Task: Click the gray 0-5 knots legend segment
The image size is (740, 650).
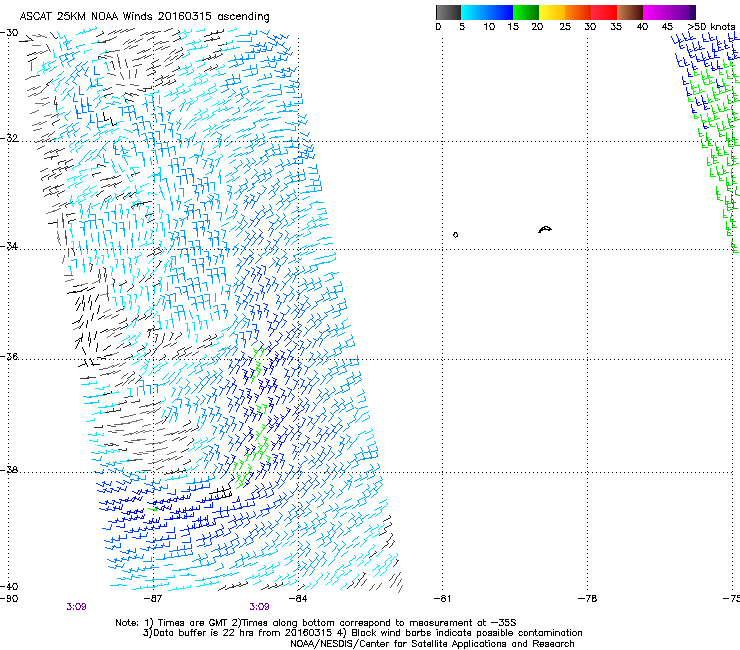Action: [448, 12]
